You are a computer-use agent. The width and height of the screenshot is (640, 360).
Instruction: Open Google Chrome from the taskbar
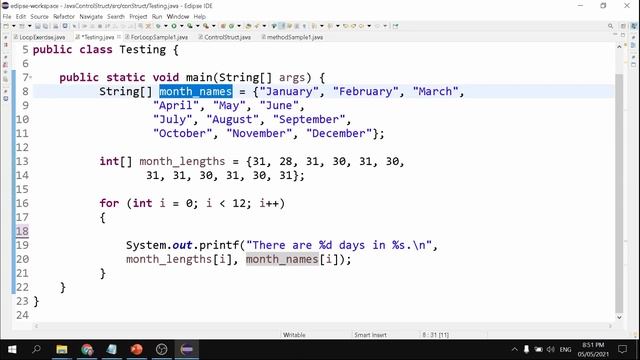[87, 349]
